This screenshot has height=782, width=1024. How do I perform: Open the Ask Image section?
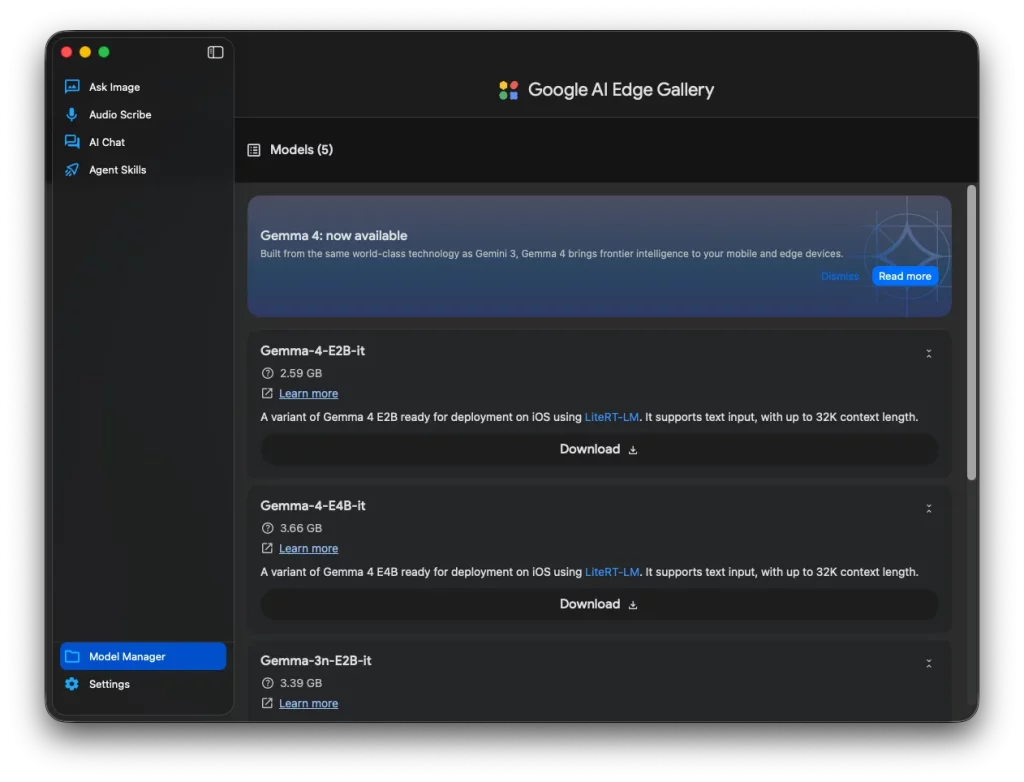143,87
